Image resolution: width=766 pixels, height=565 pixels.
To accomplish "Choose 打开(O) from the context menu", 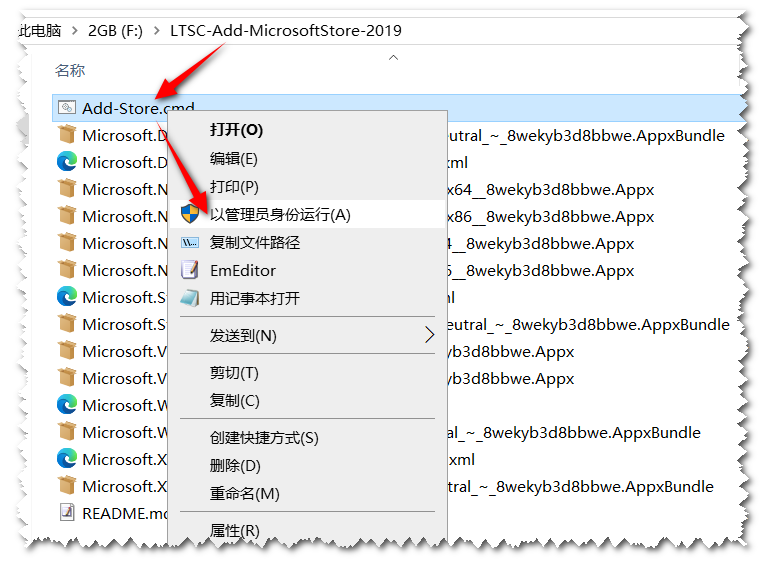I will coord(308,130).
